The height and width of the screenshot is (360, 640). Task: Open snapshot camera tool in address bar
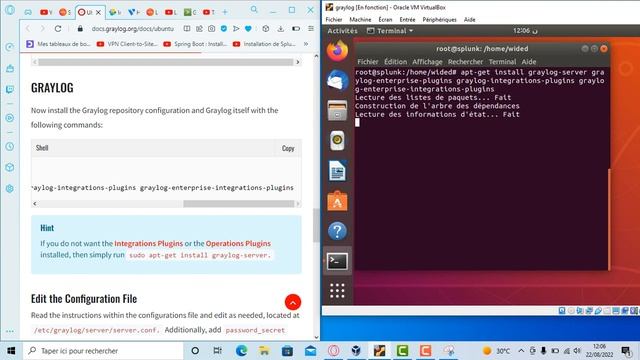click(x=211, y=29)
